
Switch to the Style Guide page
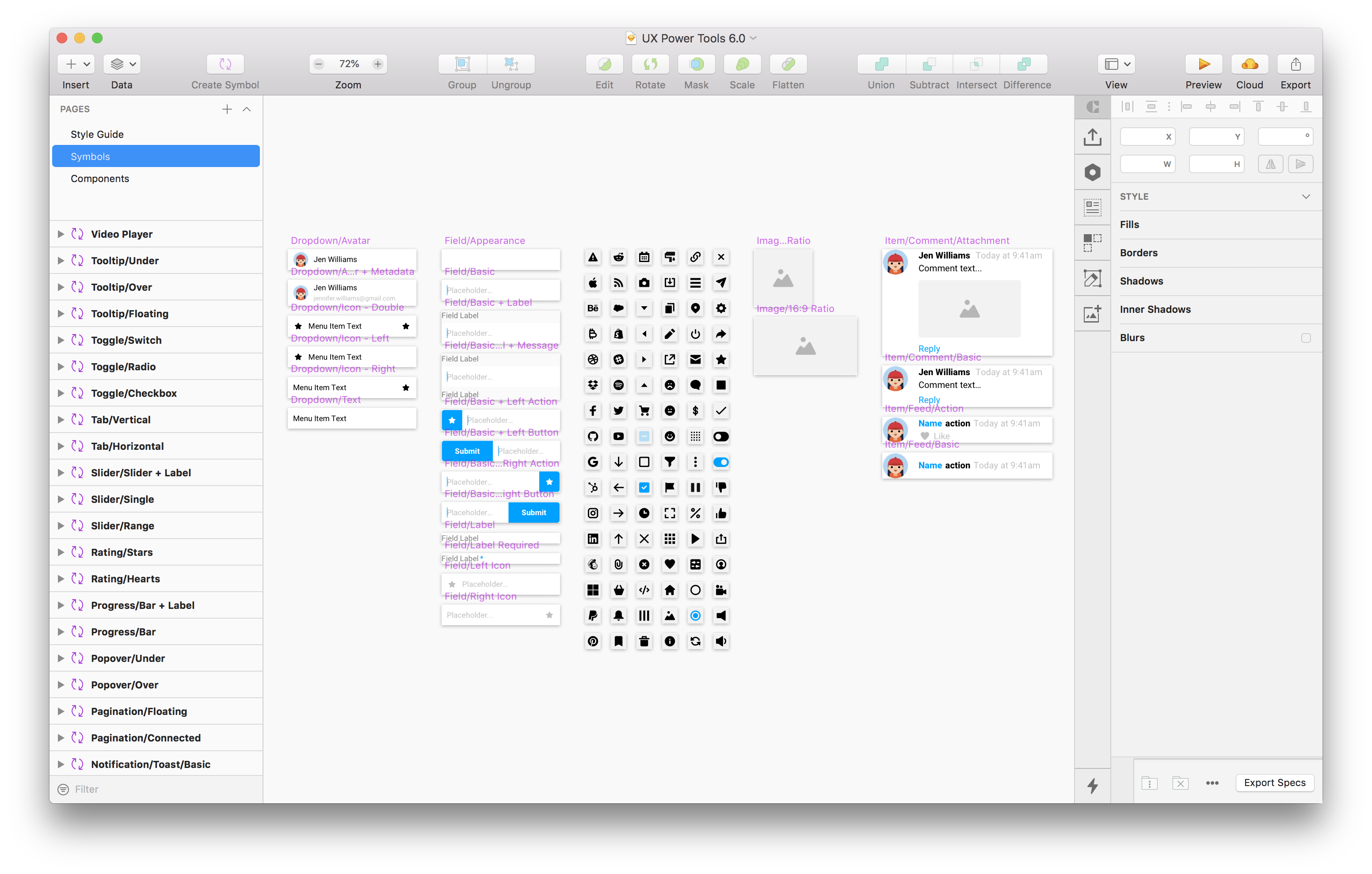[97, 134]
